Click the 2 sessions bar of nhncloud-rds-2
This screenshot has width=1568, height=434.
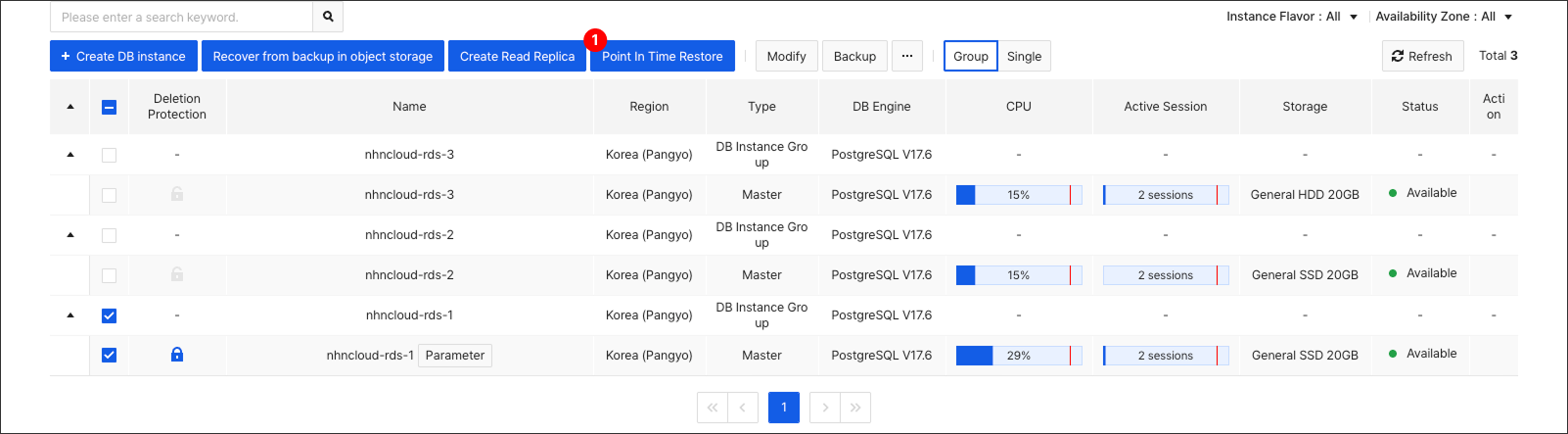pos(1166,275)
